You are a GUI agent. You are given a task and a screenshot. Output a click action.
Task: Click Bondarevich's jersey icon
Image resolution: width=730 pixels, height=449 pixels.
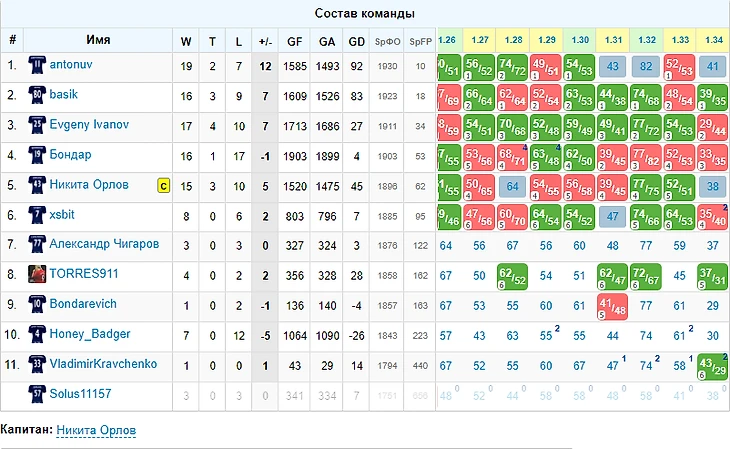tap(38, 305)
